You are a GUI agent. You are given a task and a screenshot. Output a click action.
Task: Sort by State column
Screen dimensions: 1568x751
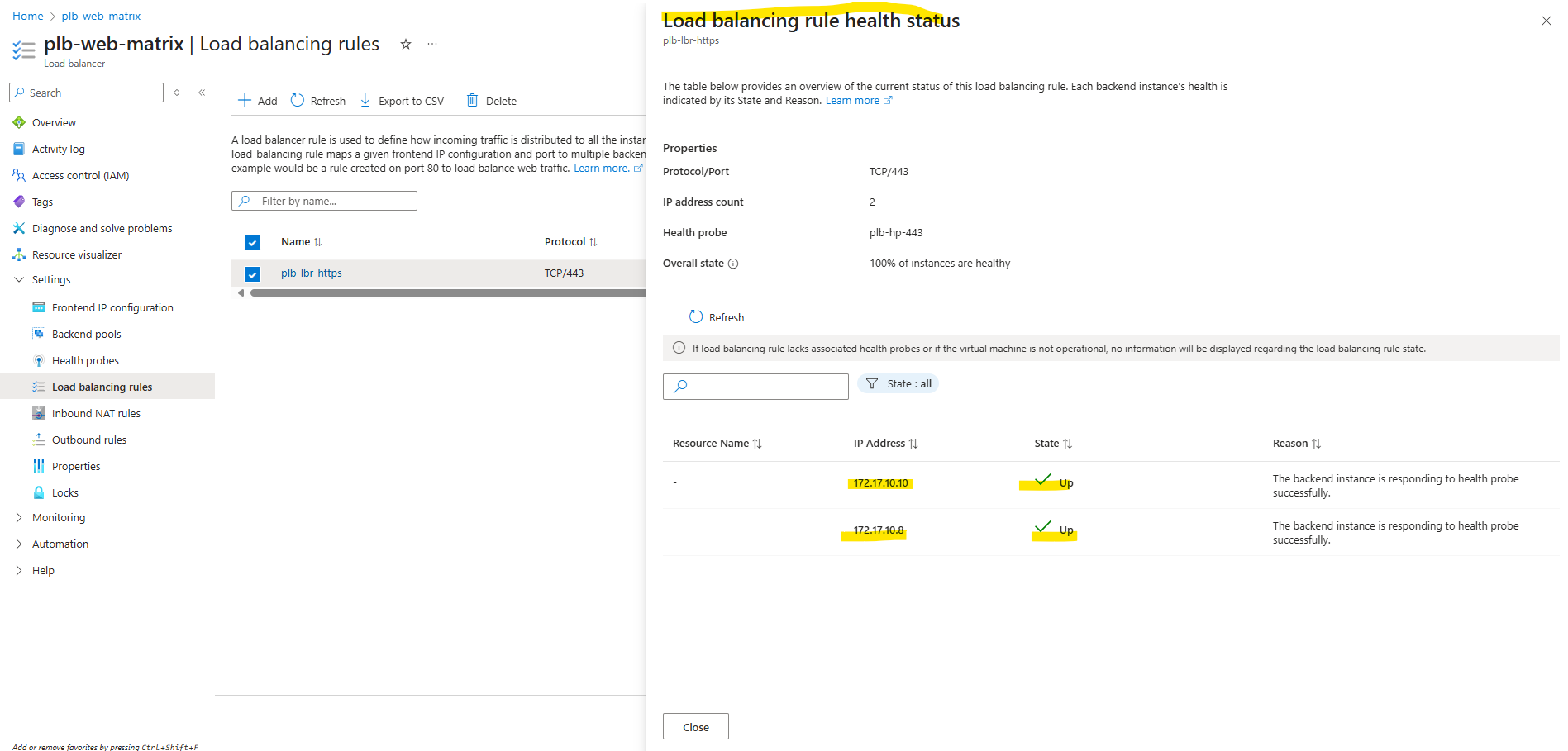pos(1053,444)
